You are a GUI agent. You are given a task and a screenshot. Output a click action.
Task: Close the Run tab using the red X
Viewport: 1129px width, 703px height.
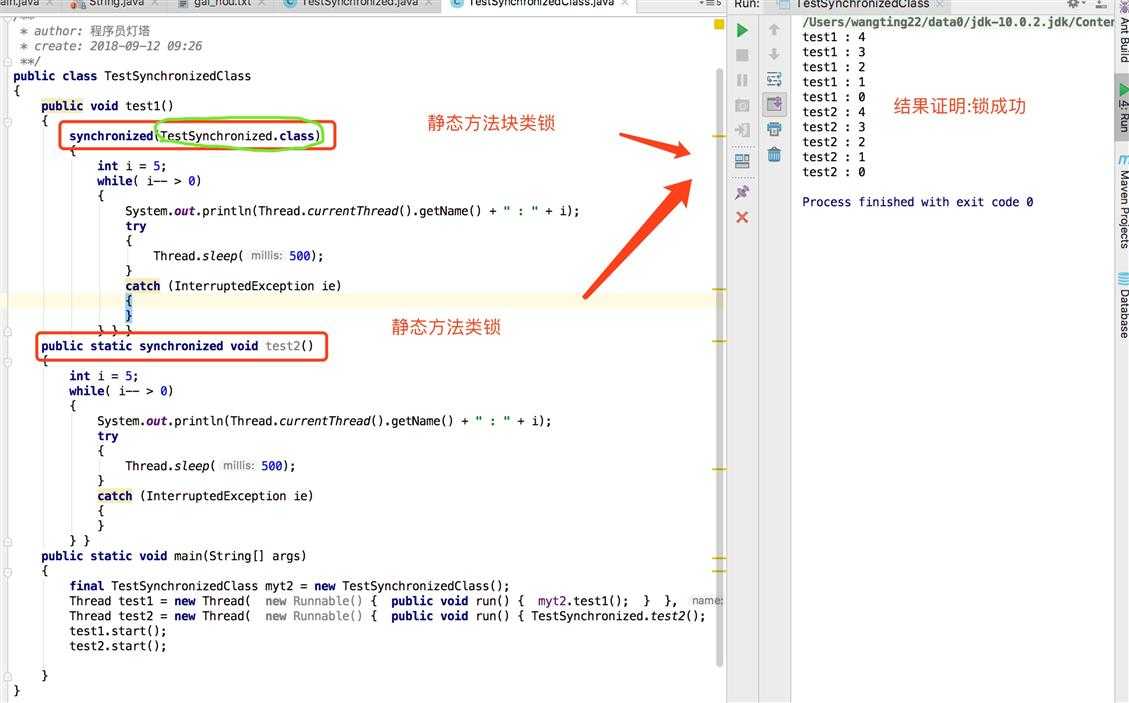point(742,217)
